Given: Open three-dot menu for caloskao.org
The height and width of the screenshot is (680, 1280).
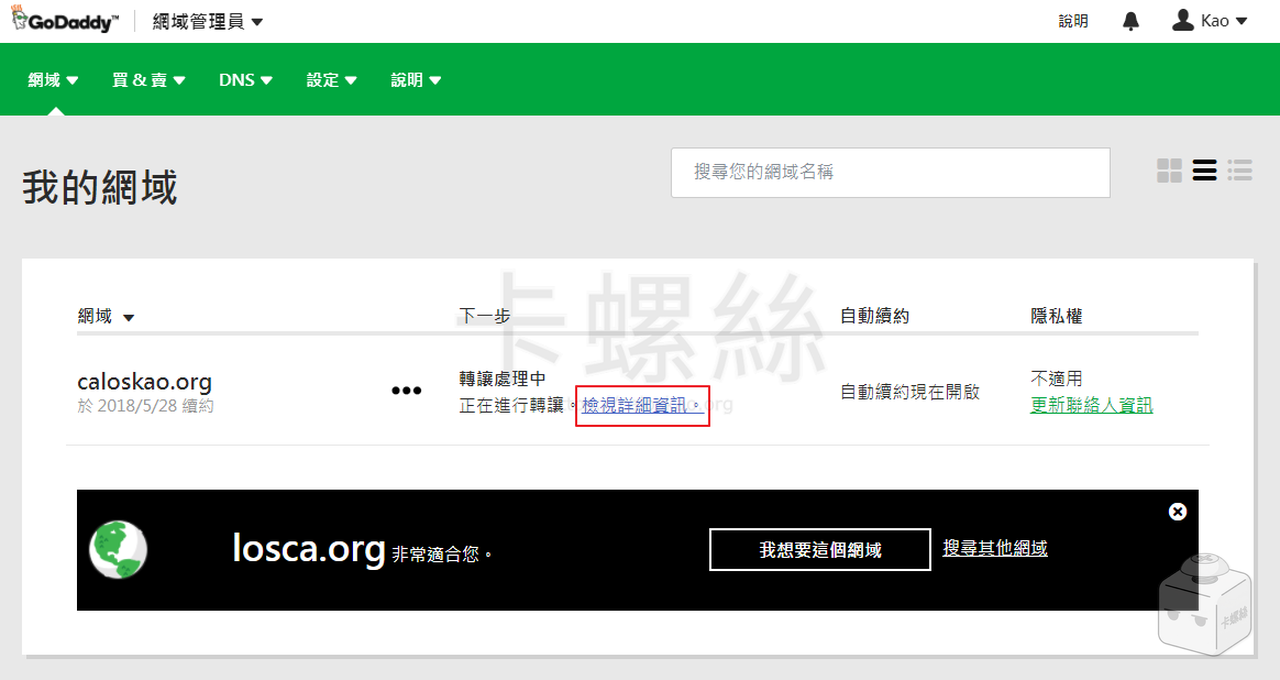Looking at the screenshot, I should point(406,391).
